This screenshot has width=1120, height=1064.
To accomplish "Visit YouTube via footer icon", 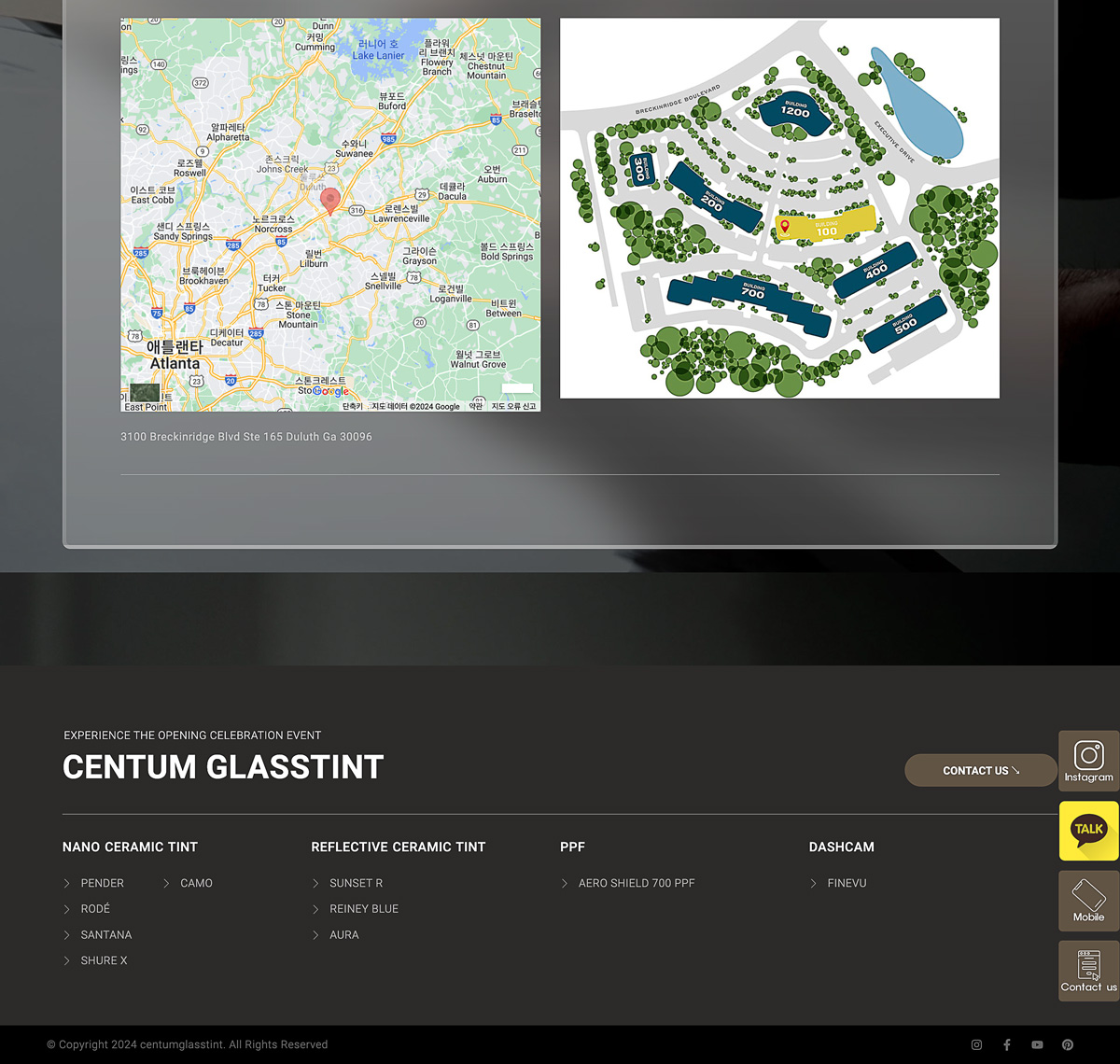I will coord(1037,1044).
